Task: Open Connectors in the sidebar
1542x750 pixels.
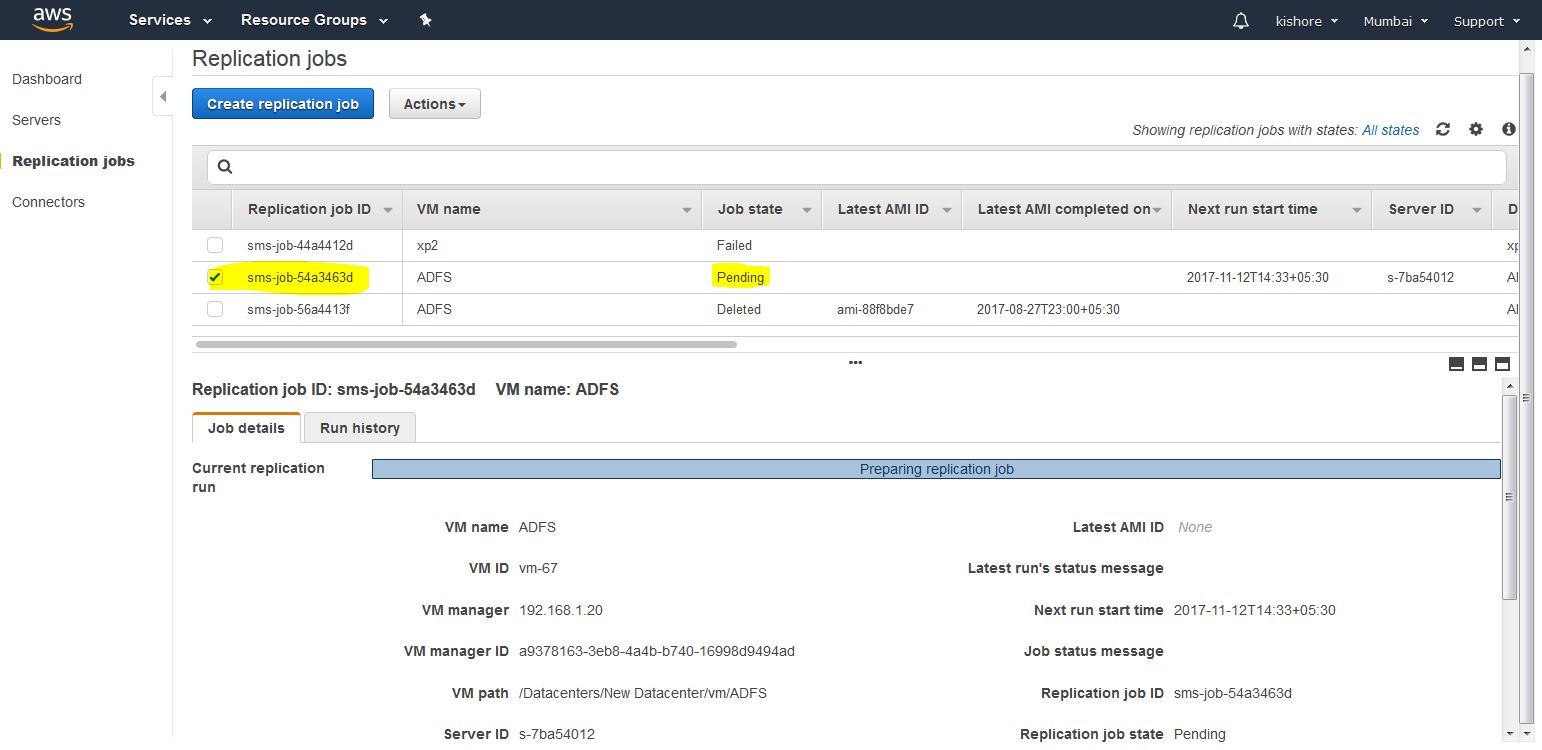Action: [x=48, y=202]
